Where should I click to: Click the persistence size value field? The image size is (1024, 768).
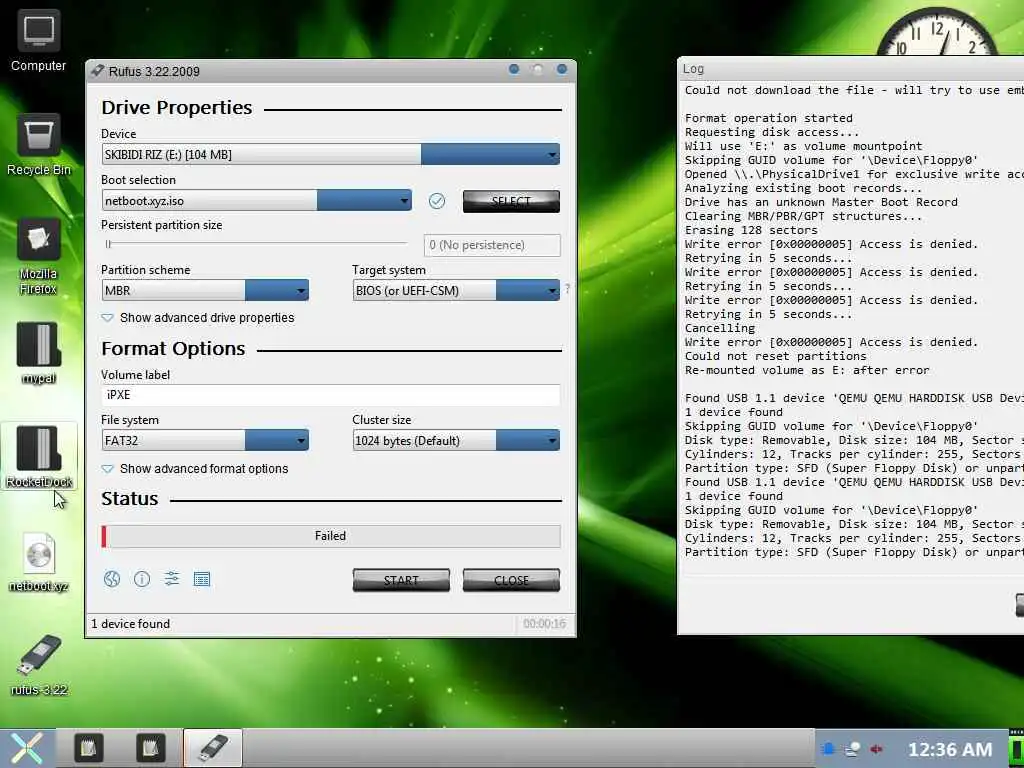coord(492,245)
